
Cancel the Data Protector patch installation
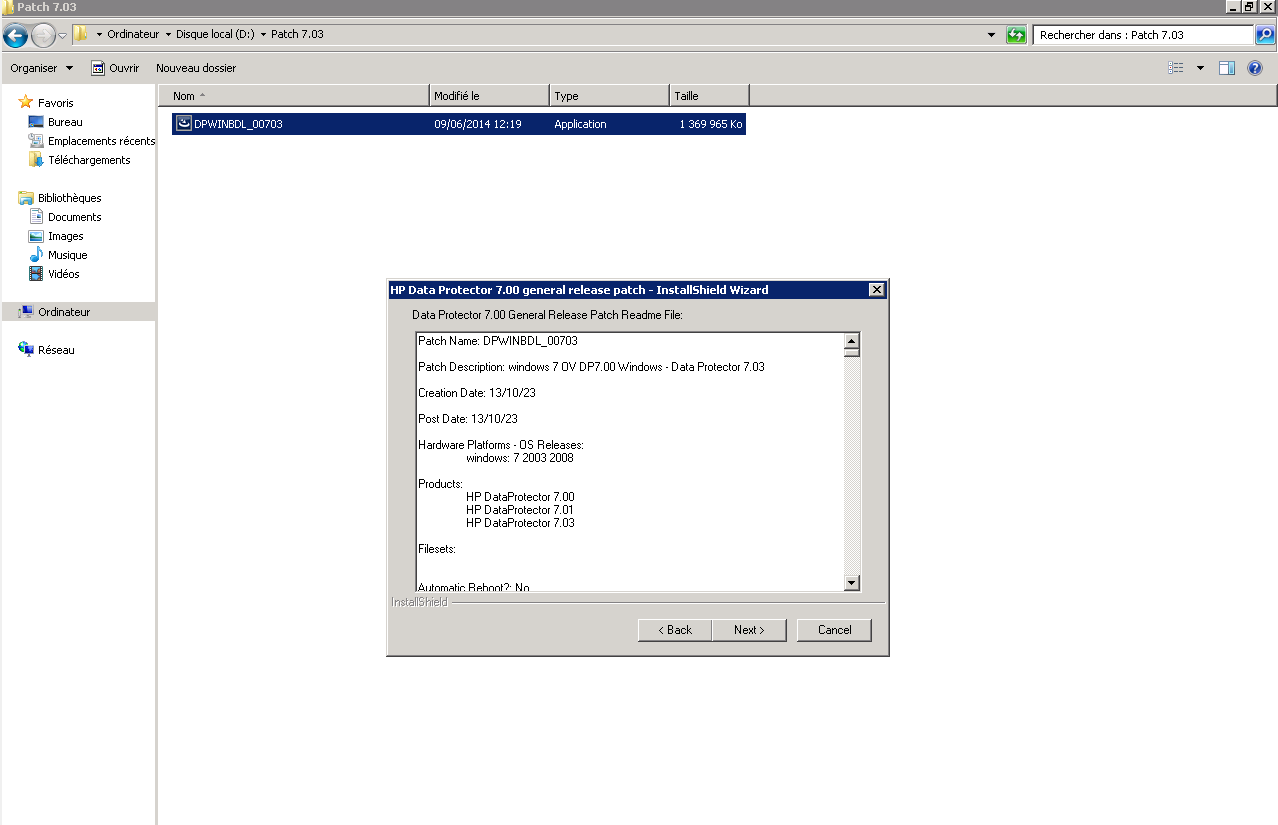pyautogui.click(x=833, y=630)
